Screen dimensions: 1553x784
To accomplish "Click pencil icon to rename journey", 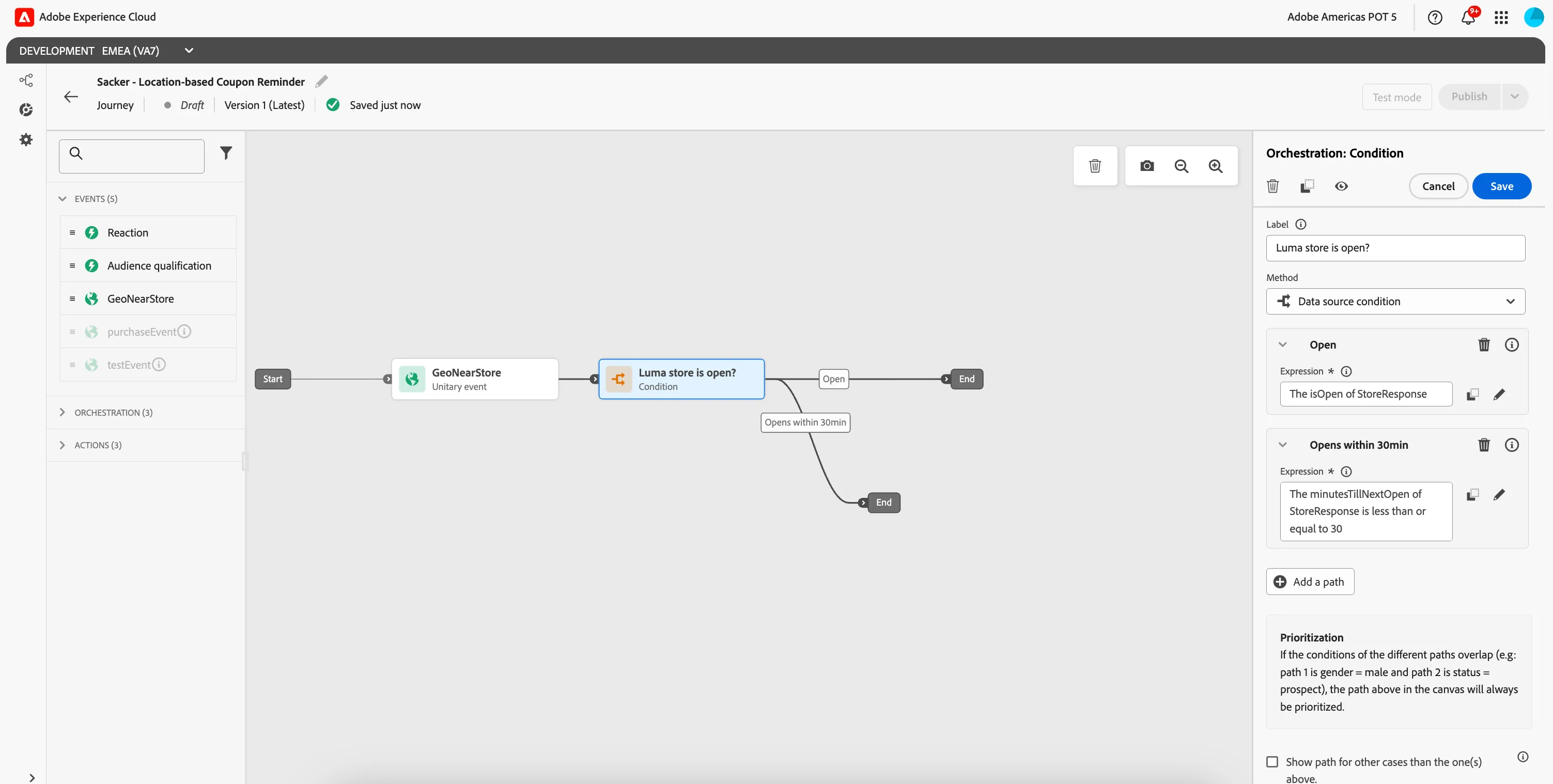I will (x=322, y=82).
